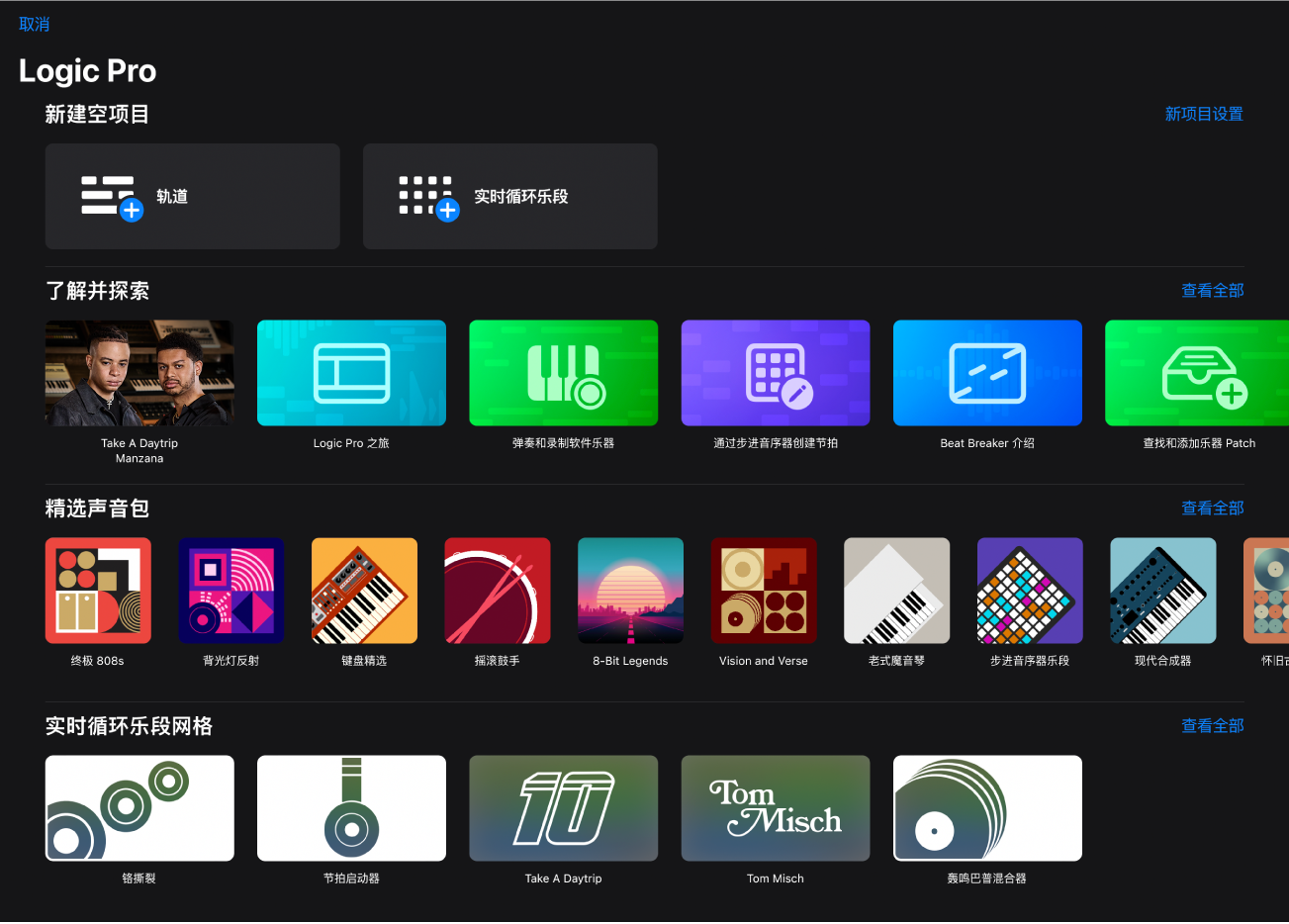The image size is (1289, 924).
Task: Click the 实时循环乐段 grid plus icon
Action: point(429,198)
